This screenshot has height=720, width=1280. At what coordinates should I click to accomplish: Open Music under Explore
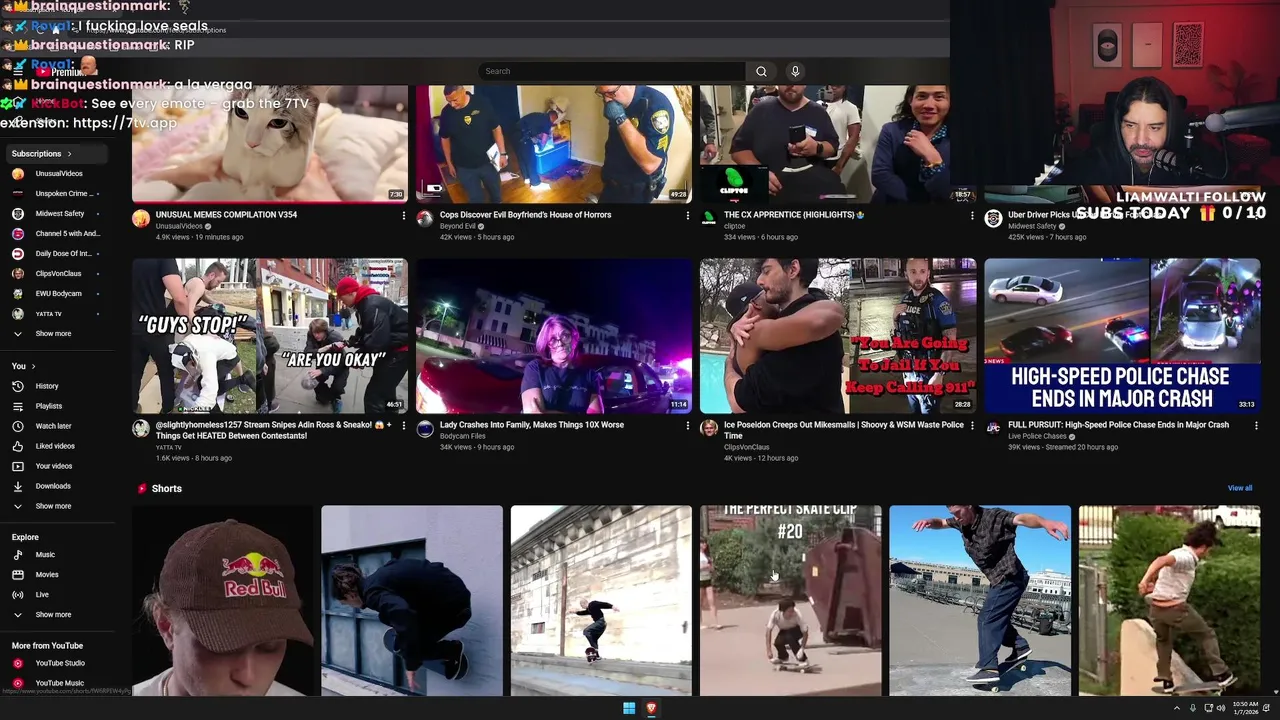[x=45, y=555]
